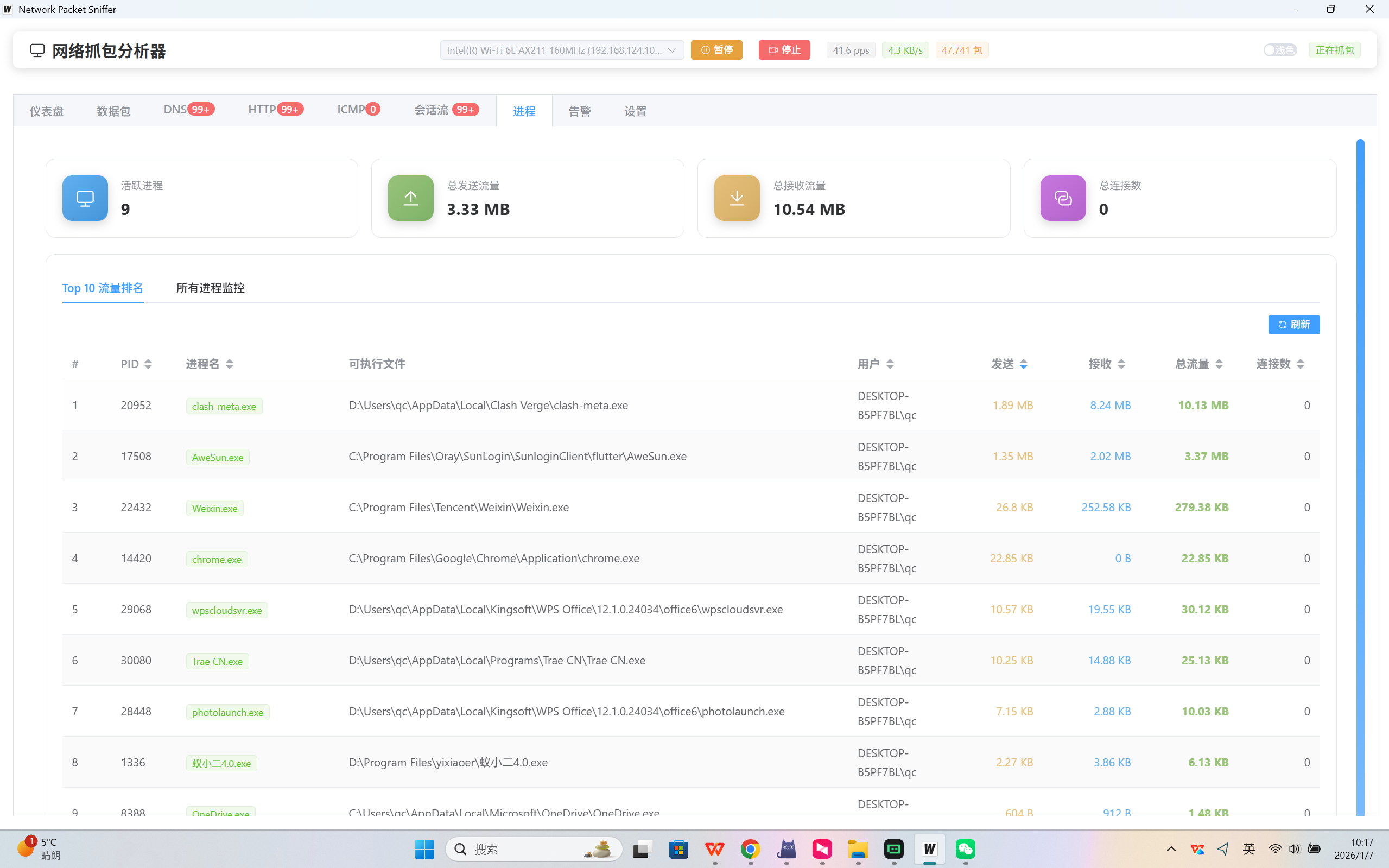Image resolution: width=1389 pixels, height=868 pixels.
Task: Open Google Chrome from the taskbar
Action: point(750,848)
